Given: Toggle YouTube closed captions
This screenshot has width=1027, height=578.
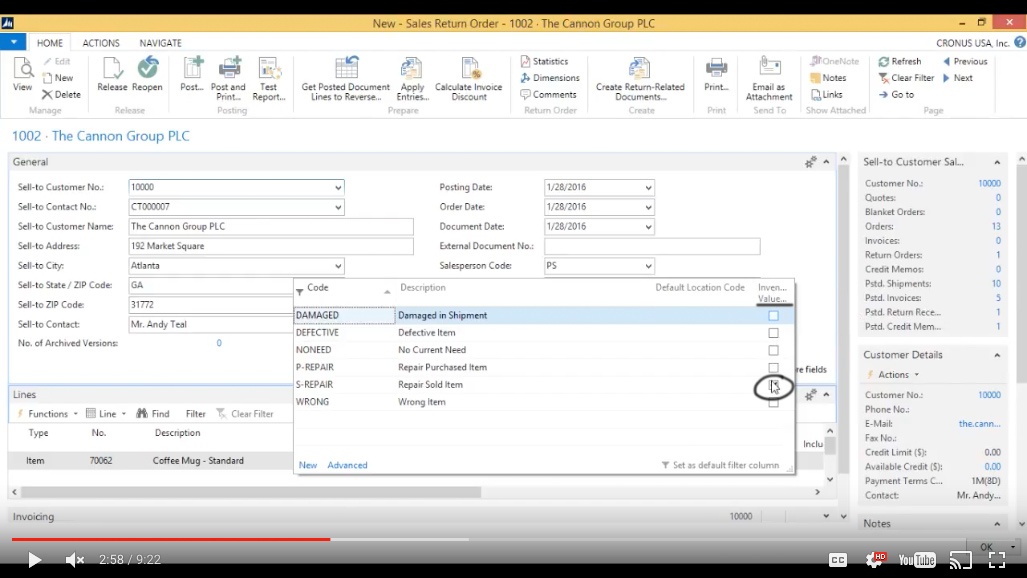Looking at the screenshot, I should [x=838, y=560].
